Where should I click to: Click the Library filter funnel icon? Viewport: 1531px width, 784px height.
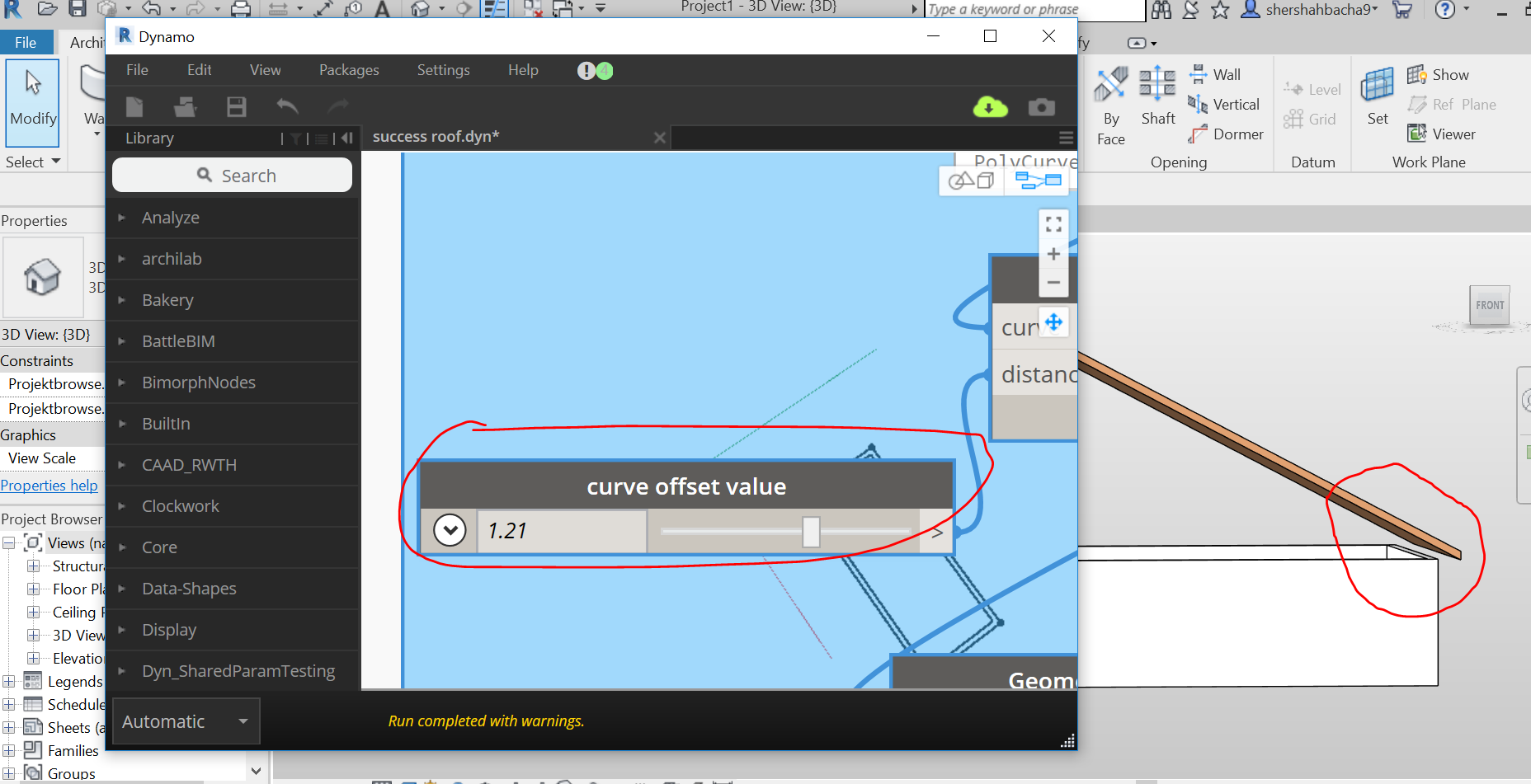295,138
